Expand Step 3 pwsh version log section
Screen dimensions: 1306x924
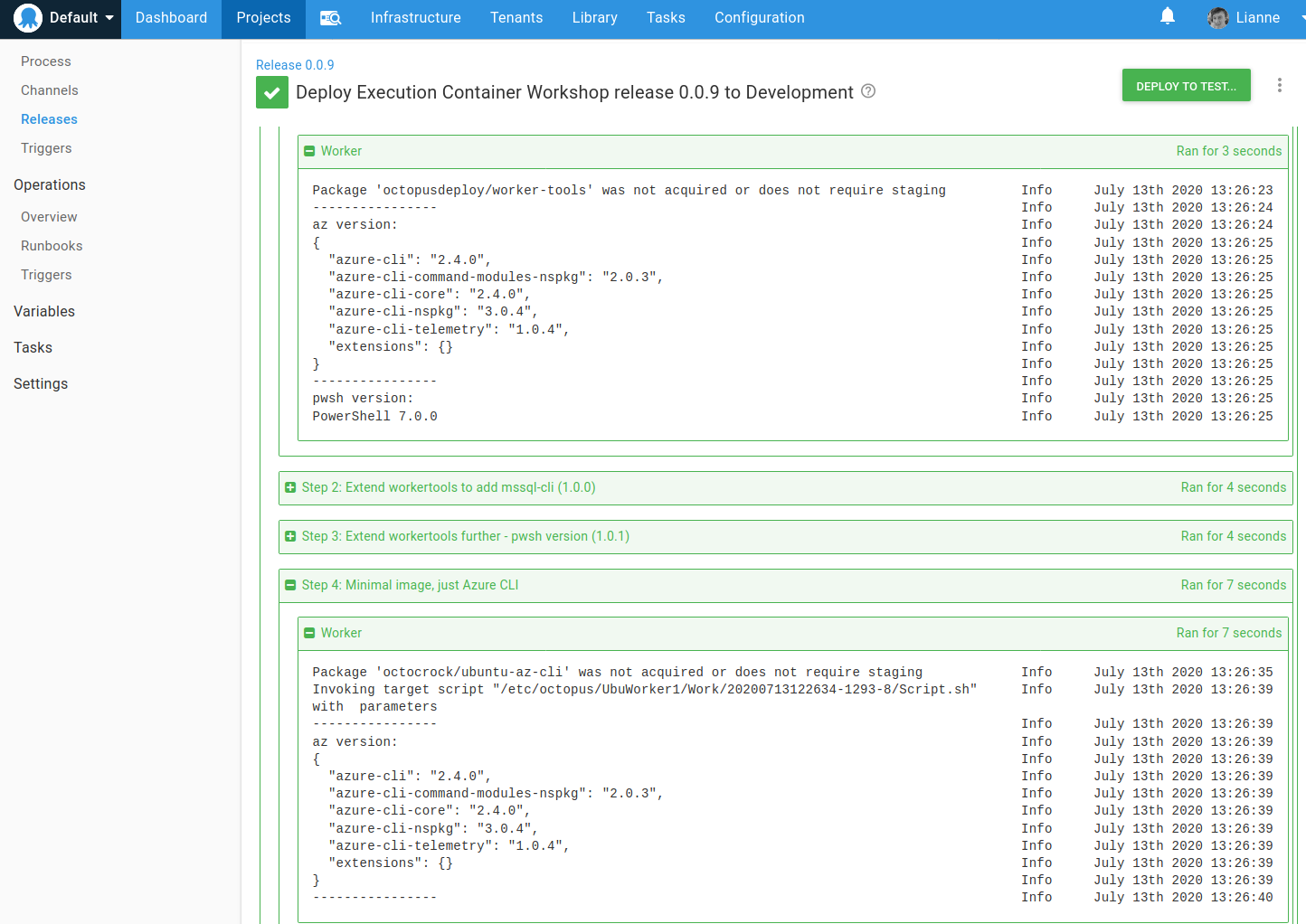point(290,536)
